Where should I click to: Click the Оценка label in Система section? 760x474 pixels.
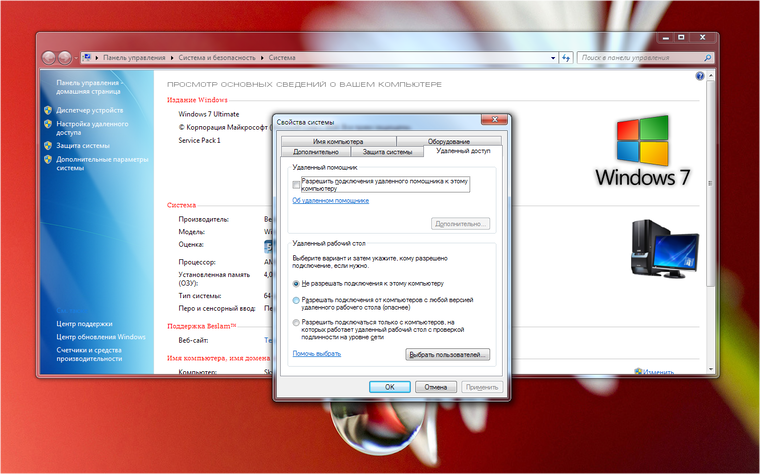[191, 245]
